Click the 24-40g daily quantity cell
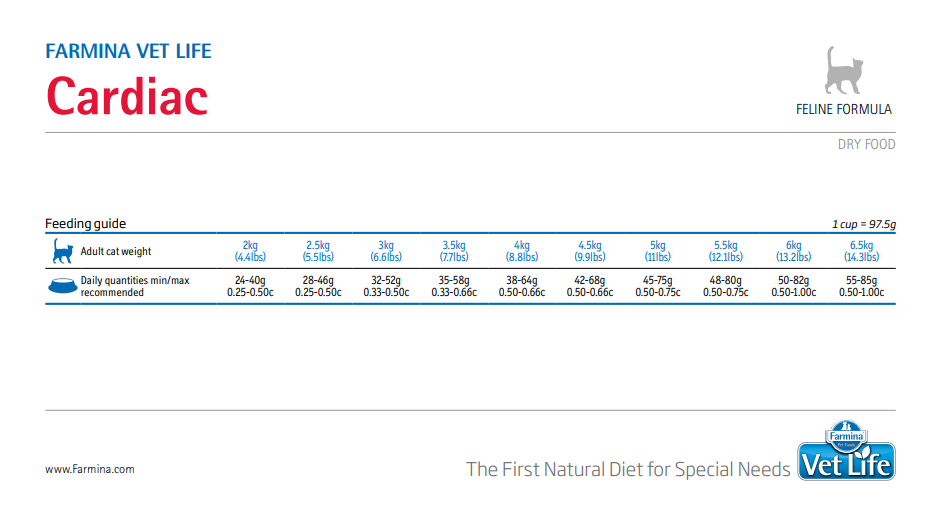This screenshot has height=525, width=939. click(250, 286)
